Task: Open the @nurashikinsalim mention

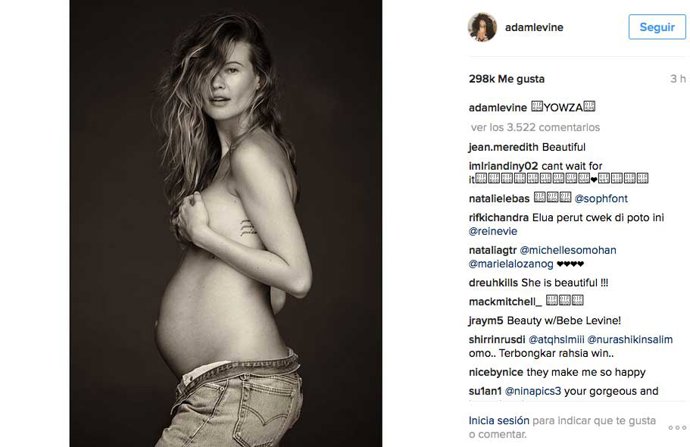Action: click(x=630, y=340)
